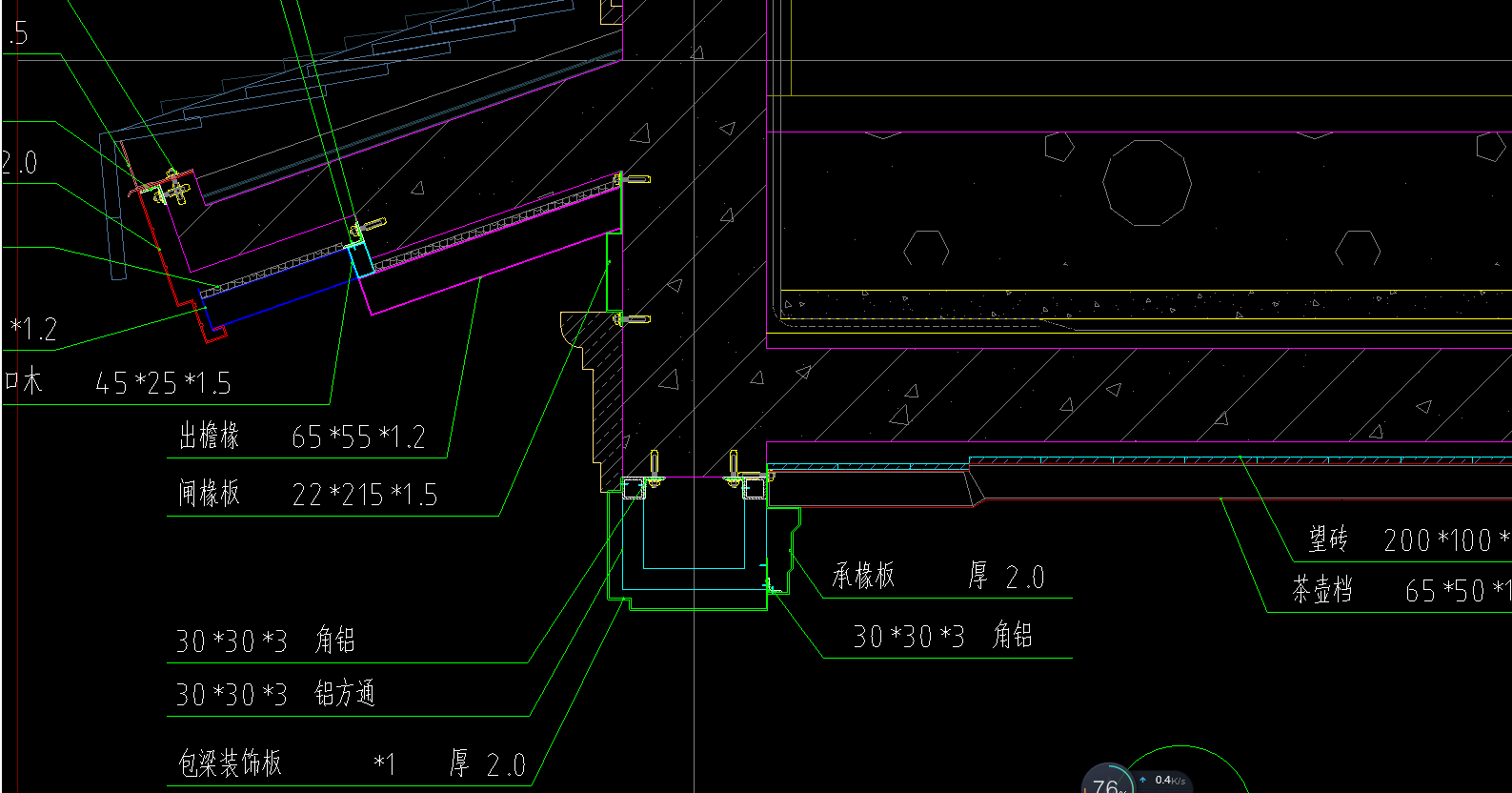Select the 30*30*3 铝方通 label

tap(274, 694)
